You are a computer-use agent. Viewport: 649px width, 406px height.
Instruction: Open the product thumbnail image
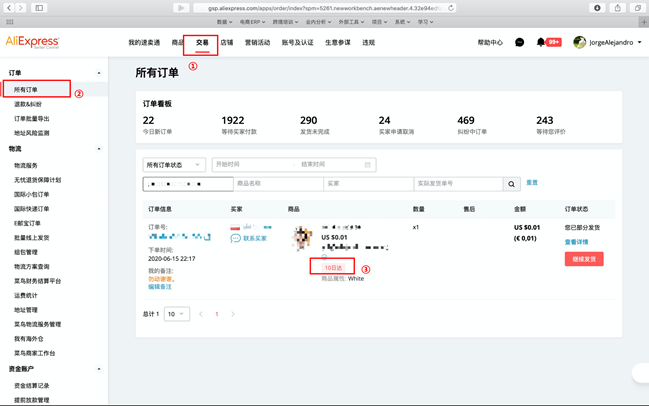pos(303,238)
